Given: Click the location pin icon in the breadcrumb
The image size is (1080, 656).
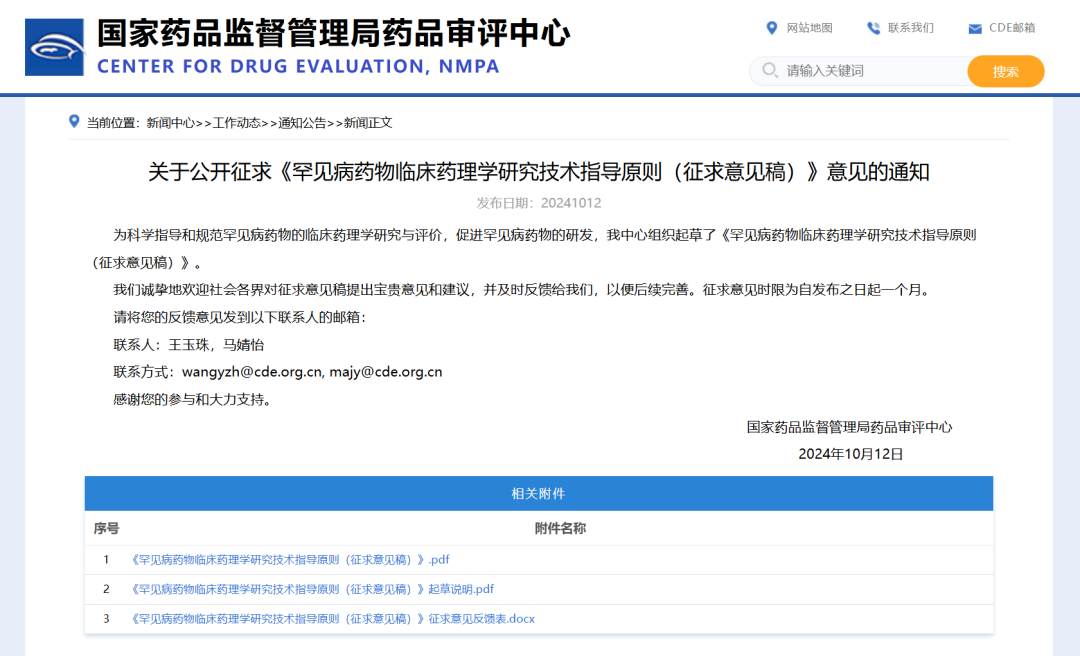Looking at the screenshot, I should point(72,121).
